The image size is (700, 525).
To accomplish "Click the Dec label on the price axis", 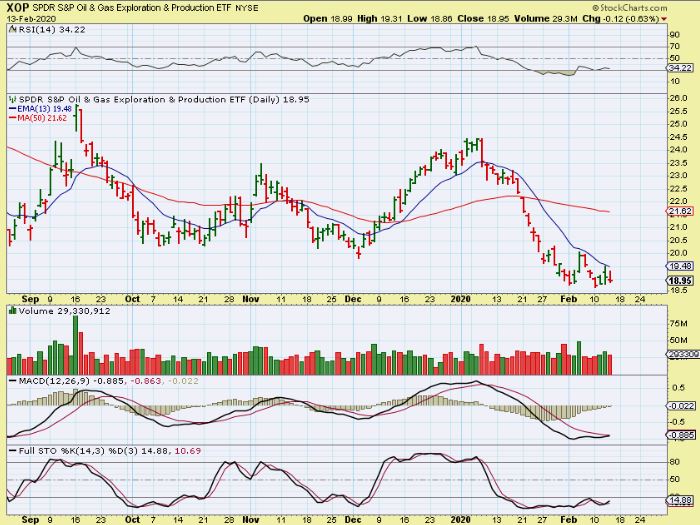I will pos(353,299).
